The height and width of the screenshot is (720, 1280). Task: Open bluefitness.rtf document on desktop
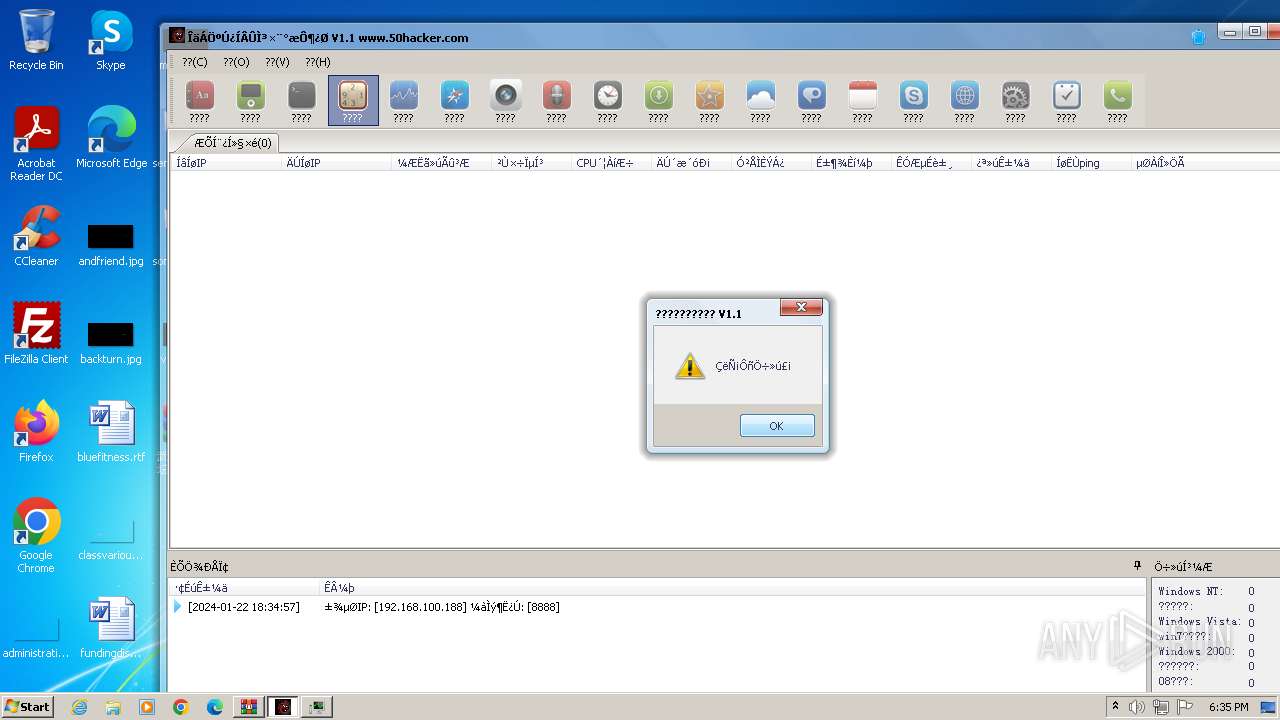click(111, 432)
